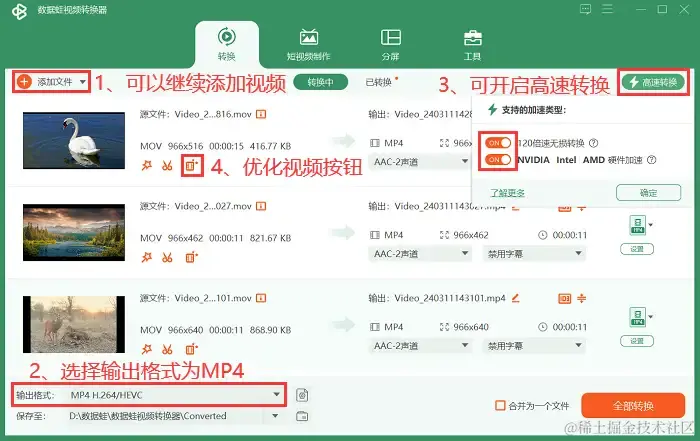Click the "821.67 KB" file size text

click(270, 238)
